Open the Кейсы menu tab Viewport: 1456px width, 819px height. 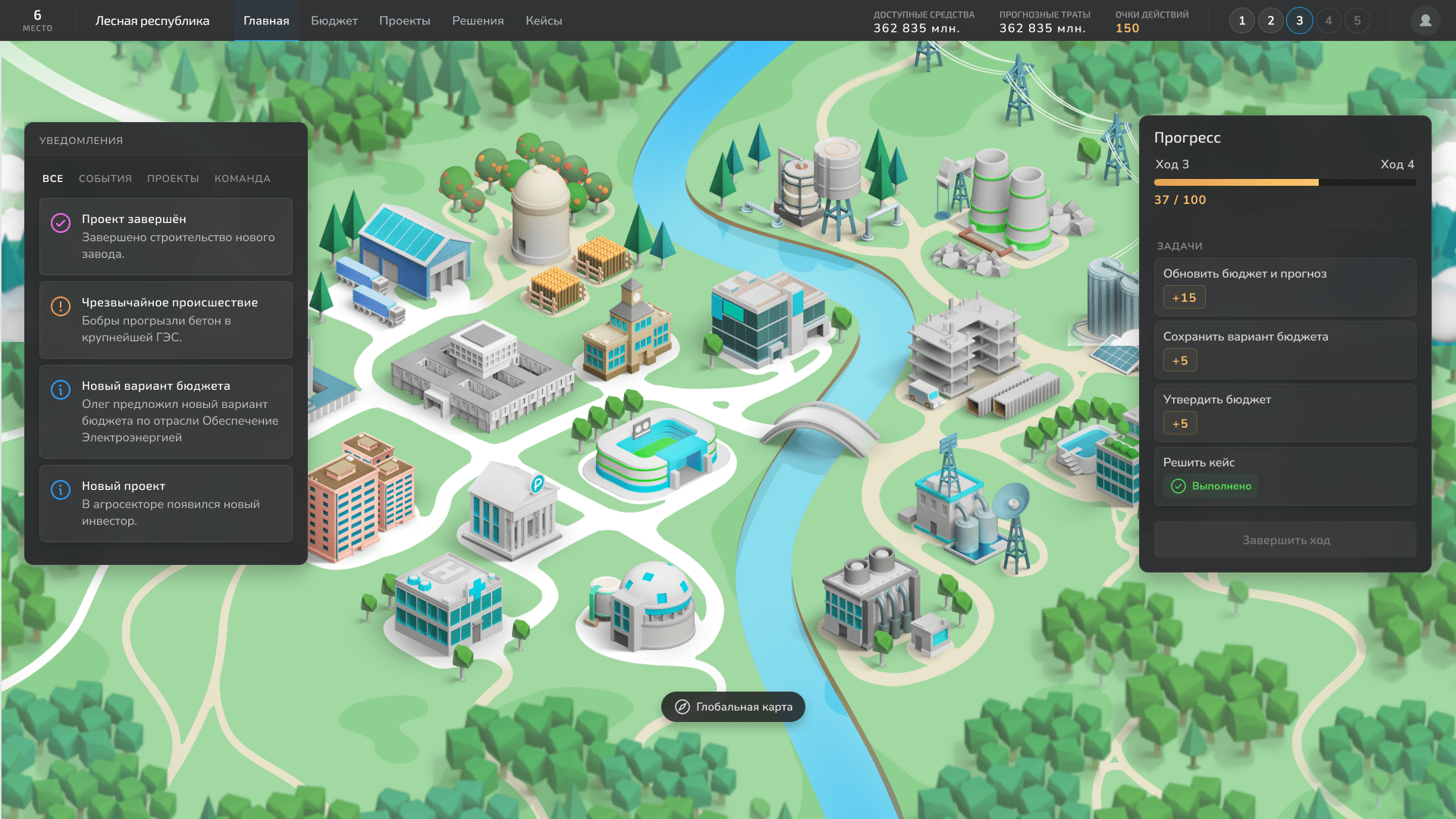[x=544, y=20]
